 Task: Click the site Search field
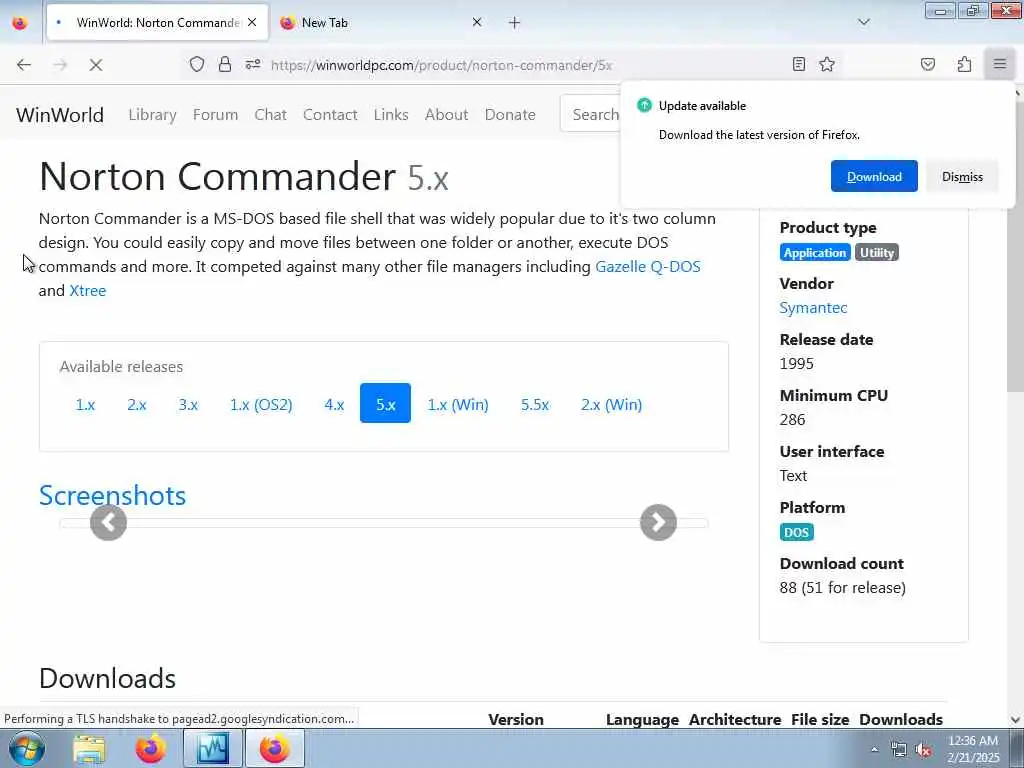coord(590,114)
